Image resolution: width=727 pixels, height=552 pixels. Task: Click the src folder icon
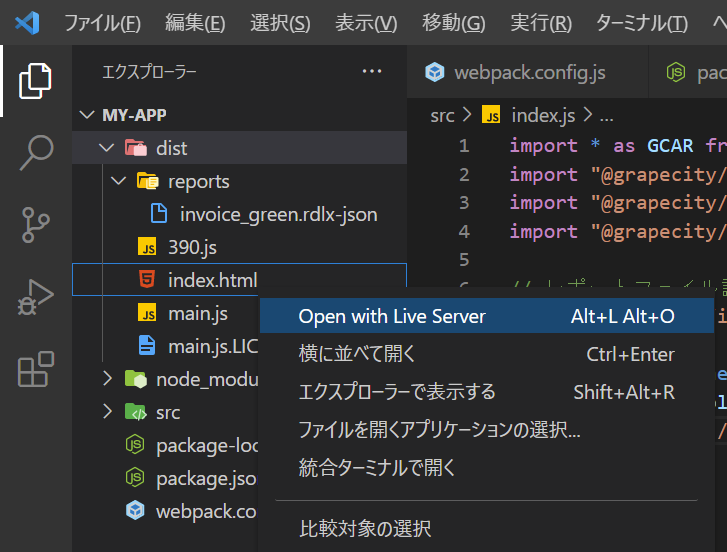(x=136, y=412)
